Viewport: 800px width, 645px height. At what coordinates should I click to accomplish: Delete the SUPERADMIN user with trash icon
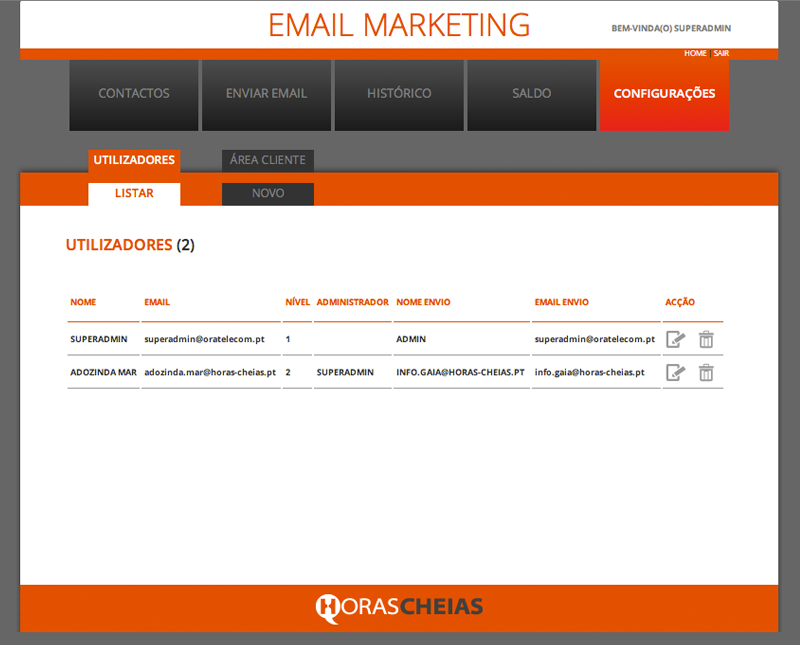pyautogui.click(x=706, y=339)
